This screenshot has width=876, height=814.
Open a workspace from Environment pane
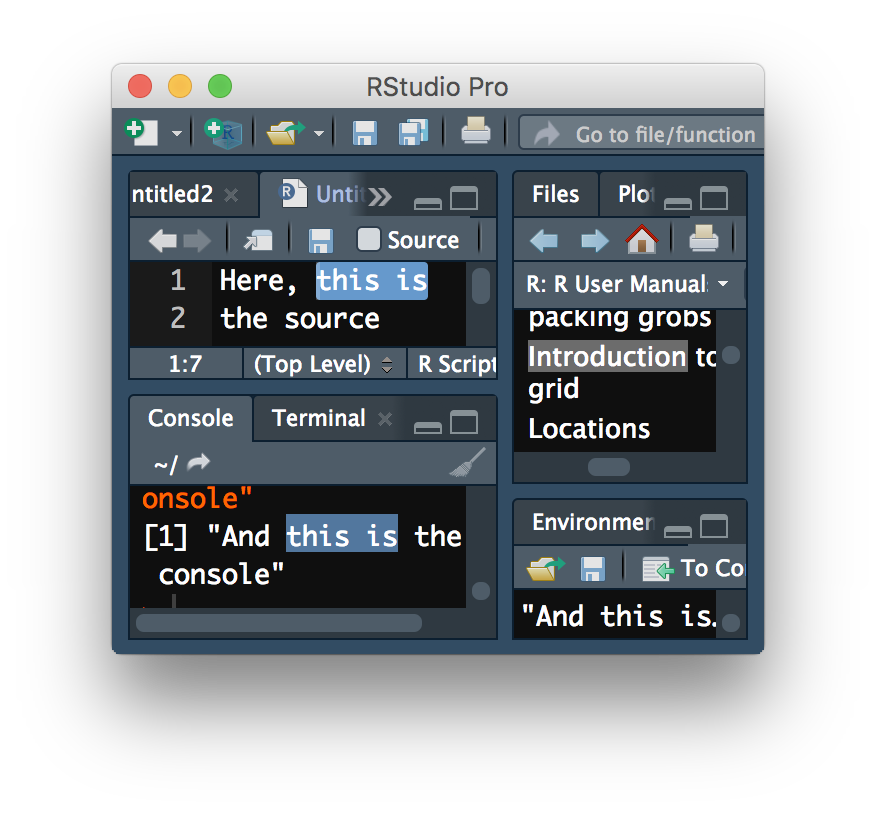pyautogui.click(x=545, y=567)
